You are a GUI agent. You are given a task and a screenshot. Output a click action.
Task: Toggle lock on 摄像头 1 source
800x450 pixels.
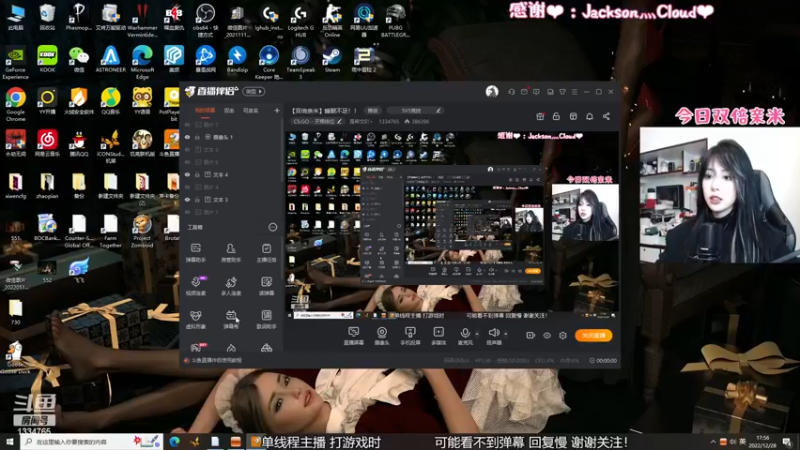[197, 137]
